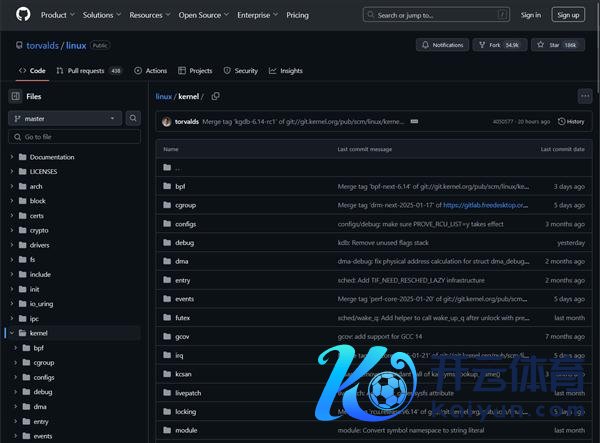Viewport: 600px width, 443px height.
Task: Click the copy path icon
Action: click(x=215, y=96)
